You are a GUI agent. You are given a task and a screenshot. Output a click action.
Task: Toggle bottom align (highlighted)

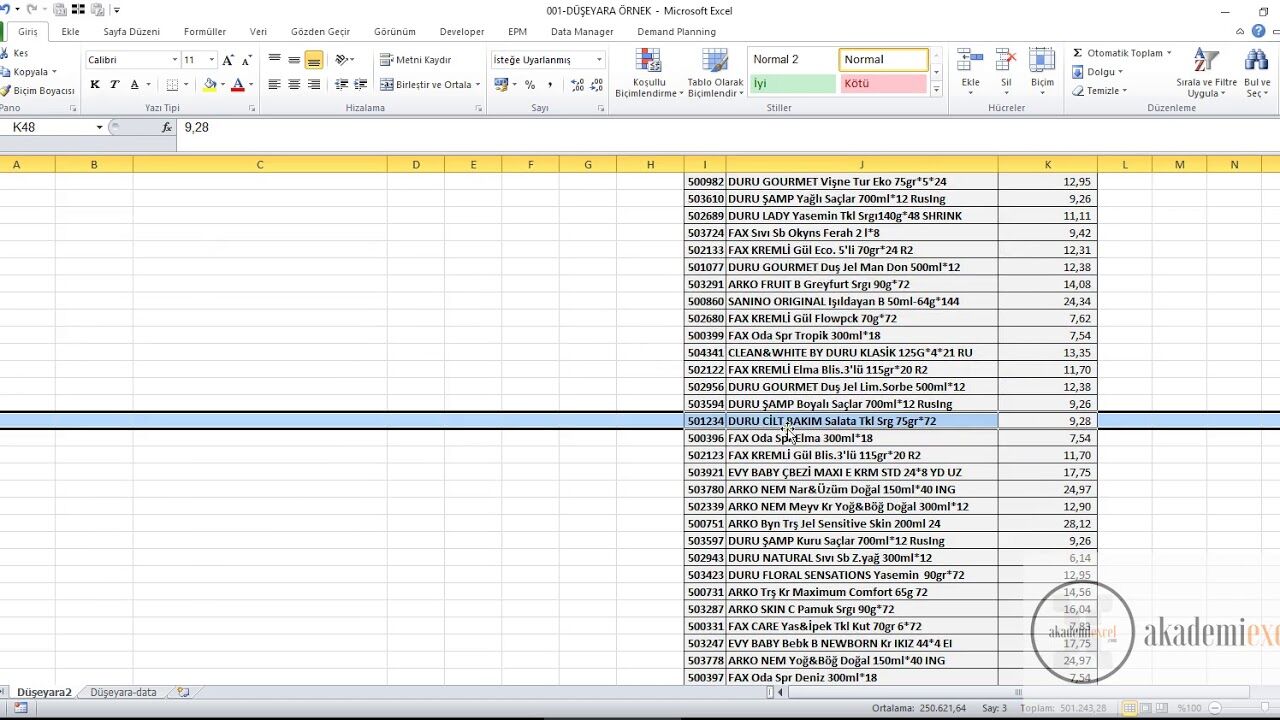(x=314, y=60)
